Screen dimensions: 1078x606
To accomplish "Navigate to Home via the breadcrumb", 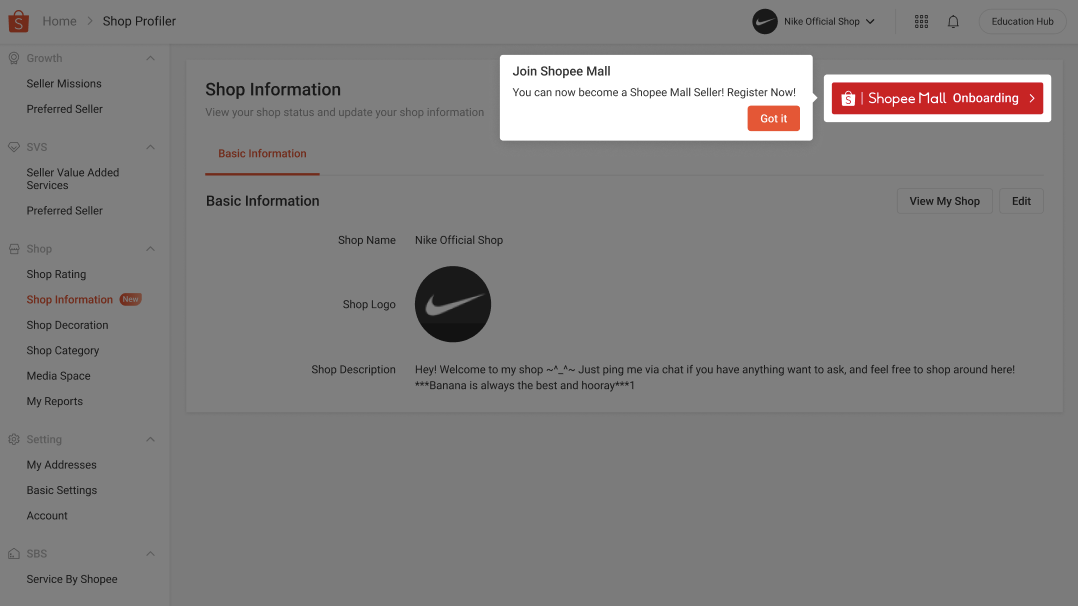I will point(59,20).
